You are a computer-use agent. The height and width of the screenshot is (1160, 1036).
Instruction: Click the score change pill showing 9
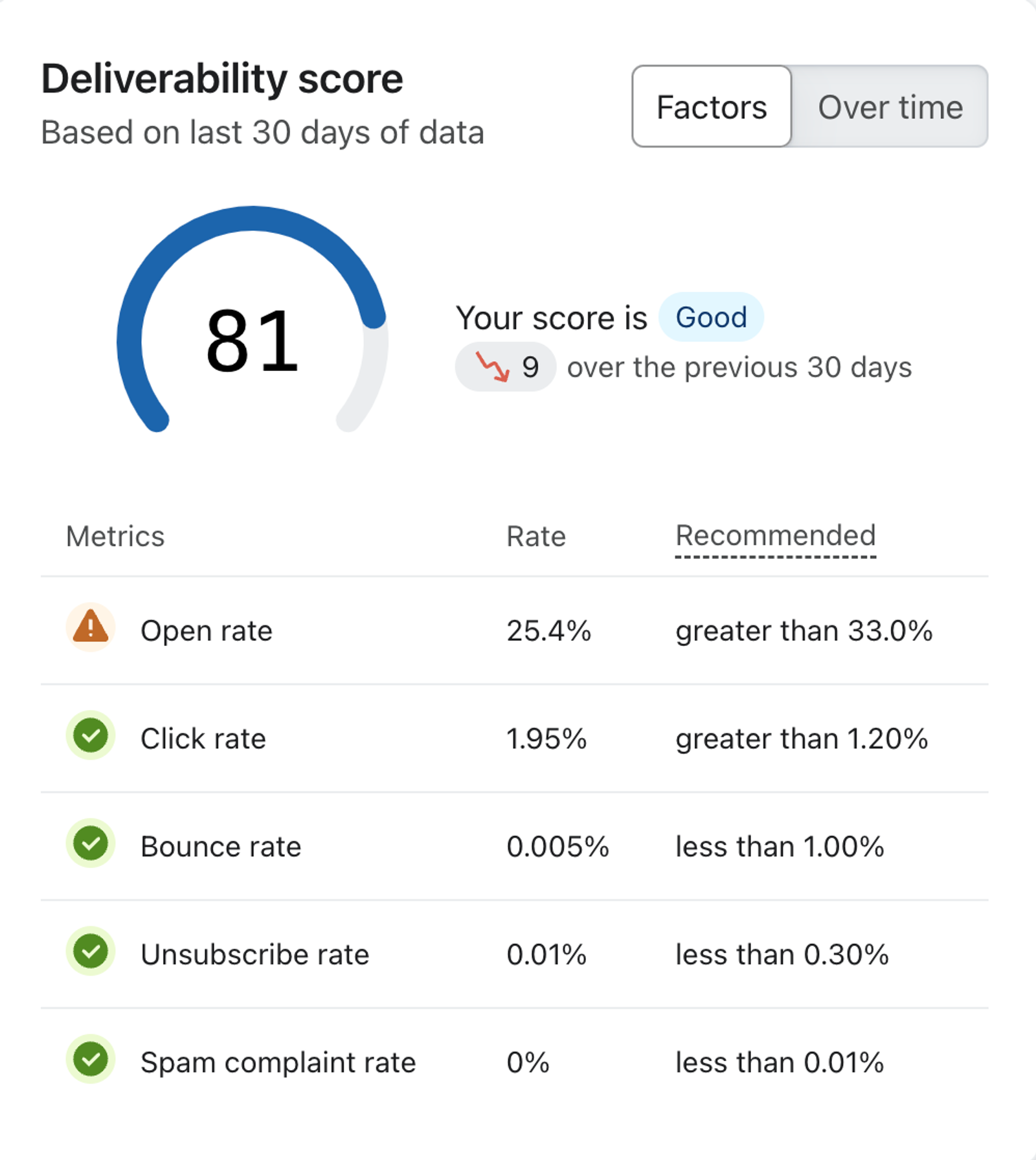(505, 366)
